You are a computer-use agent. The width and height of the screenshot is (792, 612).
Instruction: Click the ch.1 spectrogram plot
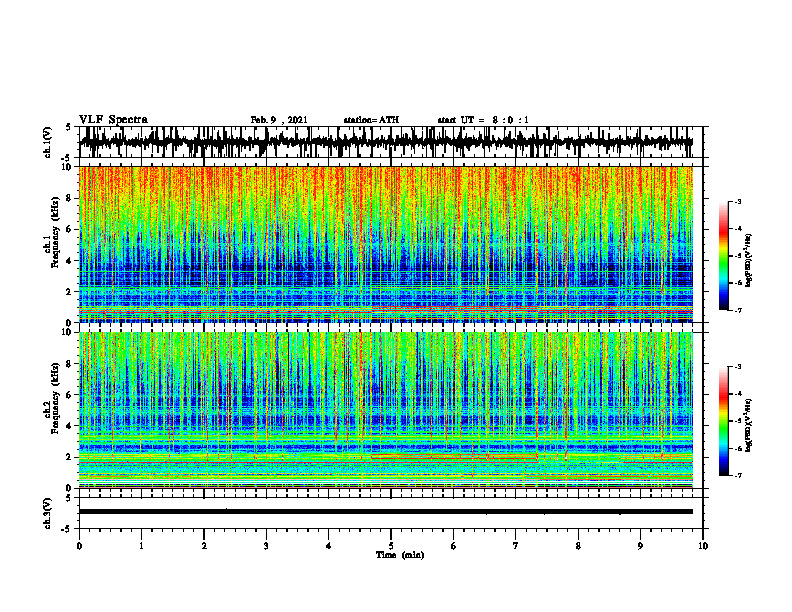coord(386,244)
